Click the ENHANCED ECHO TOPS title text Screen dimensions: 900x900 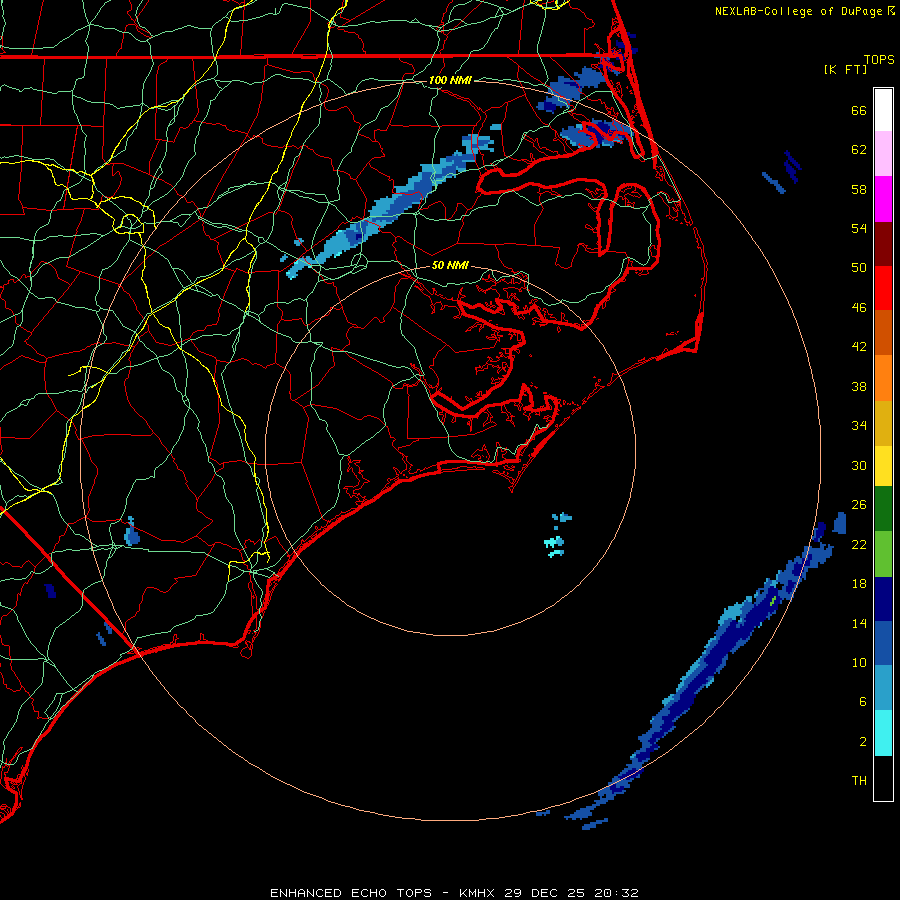coord(350,893)
